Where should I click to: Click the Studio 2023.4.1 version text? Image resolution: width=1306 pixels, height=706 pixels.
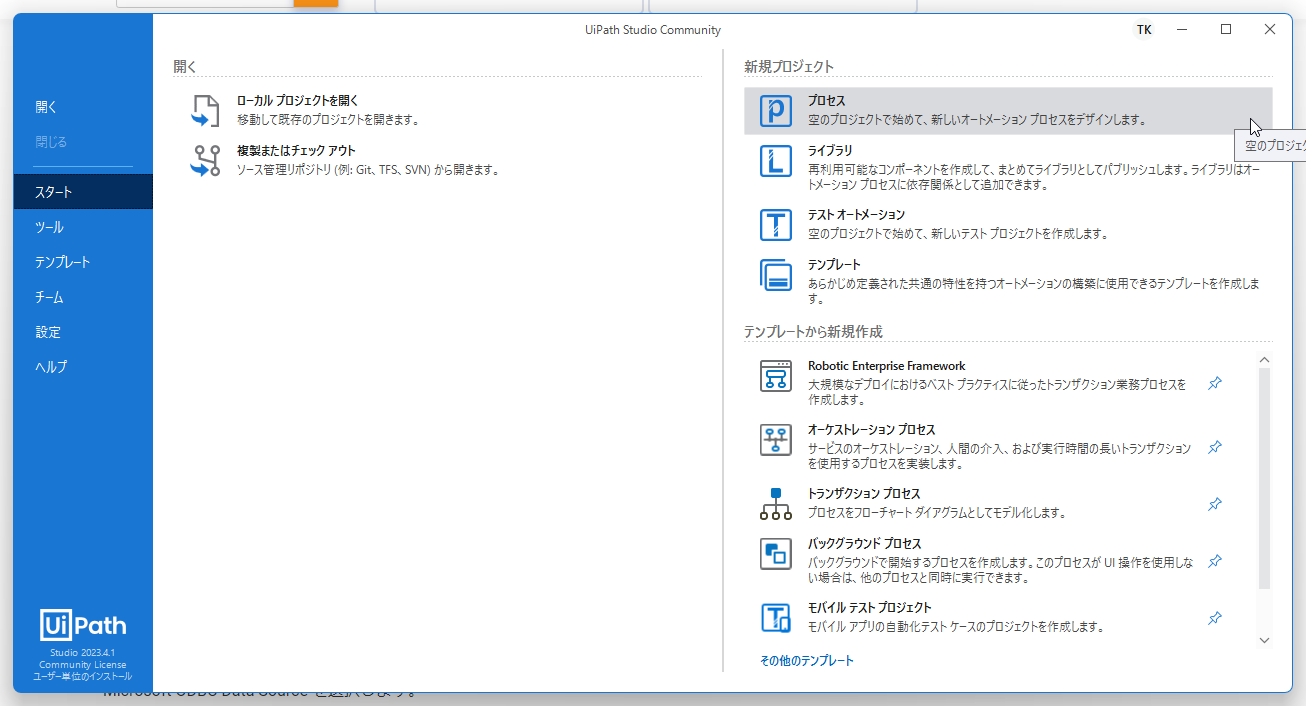(x=83, y=653)
